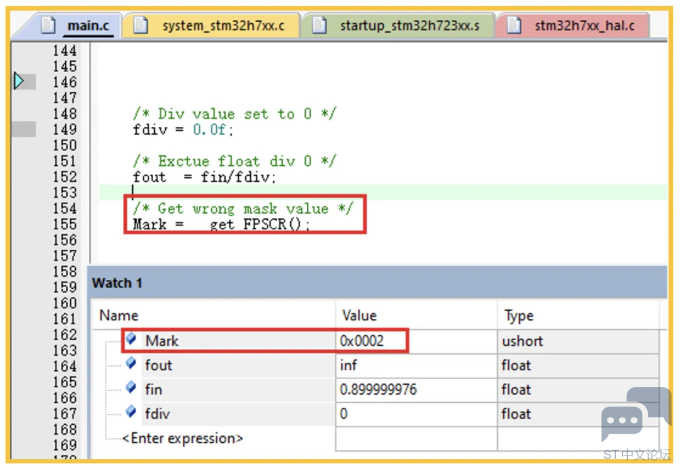Click the Type column header
Screen dimensions: 680x470
[x=519, y=316]
